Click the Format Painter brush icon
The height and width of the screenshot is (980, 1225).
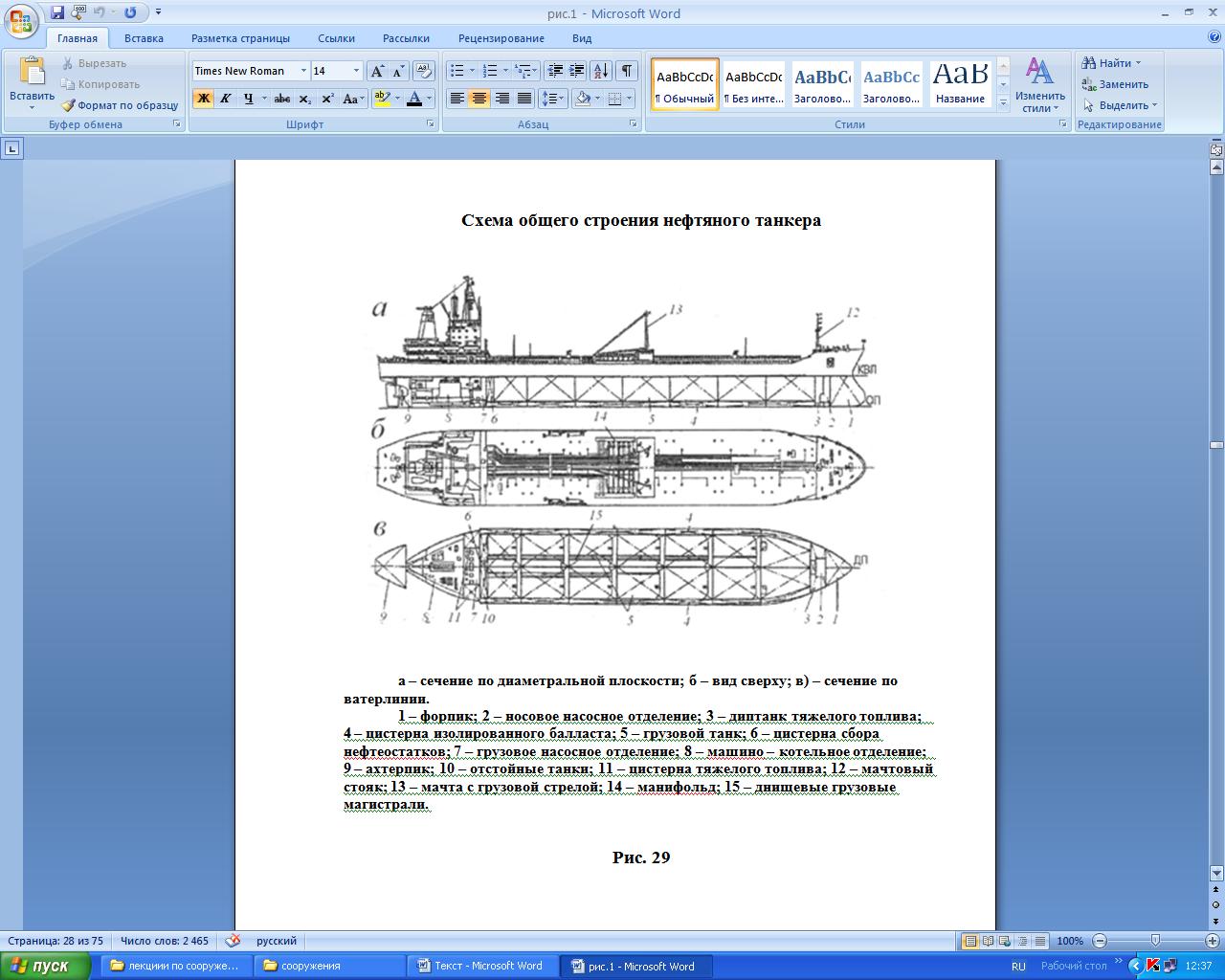tap(69, 105)
